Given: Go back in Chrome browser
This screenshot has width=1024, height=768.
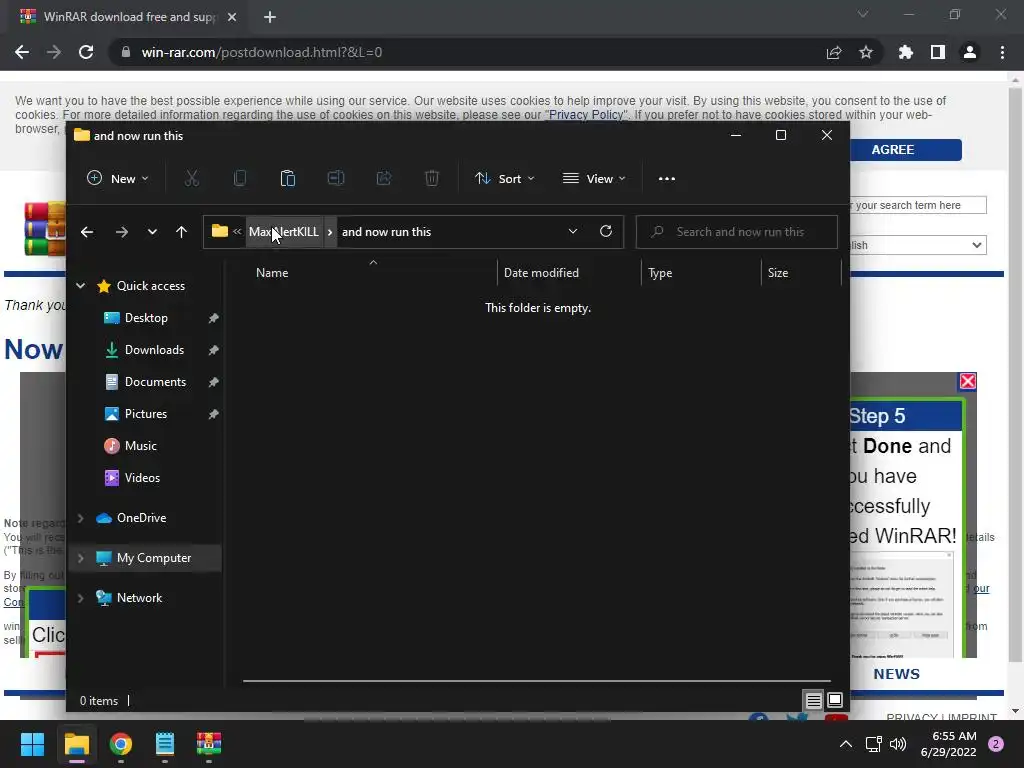Looking at the screenshot, I should click(x=22, y=52).
